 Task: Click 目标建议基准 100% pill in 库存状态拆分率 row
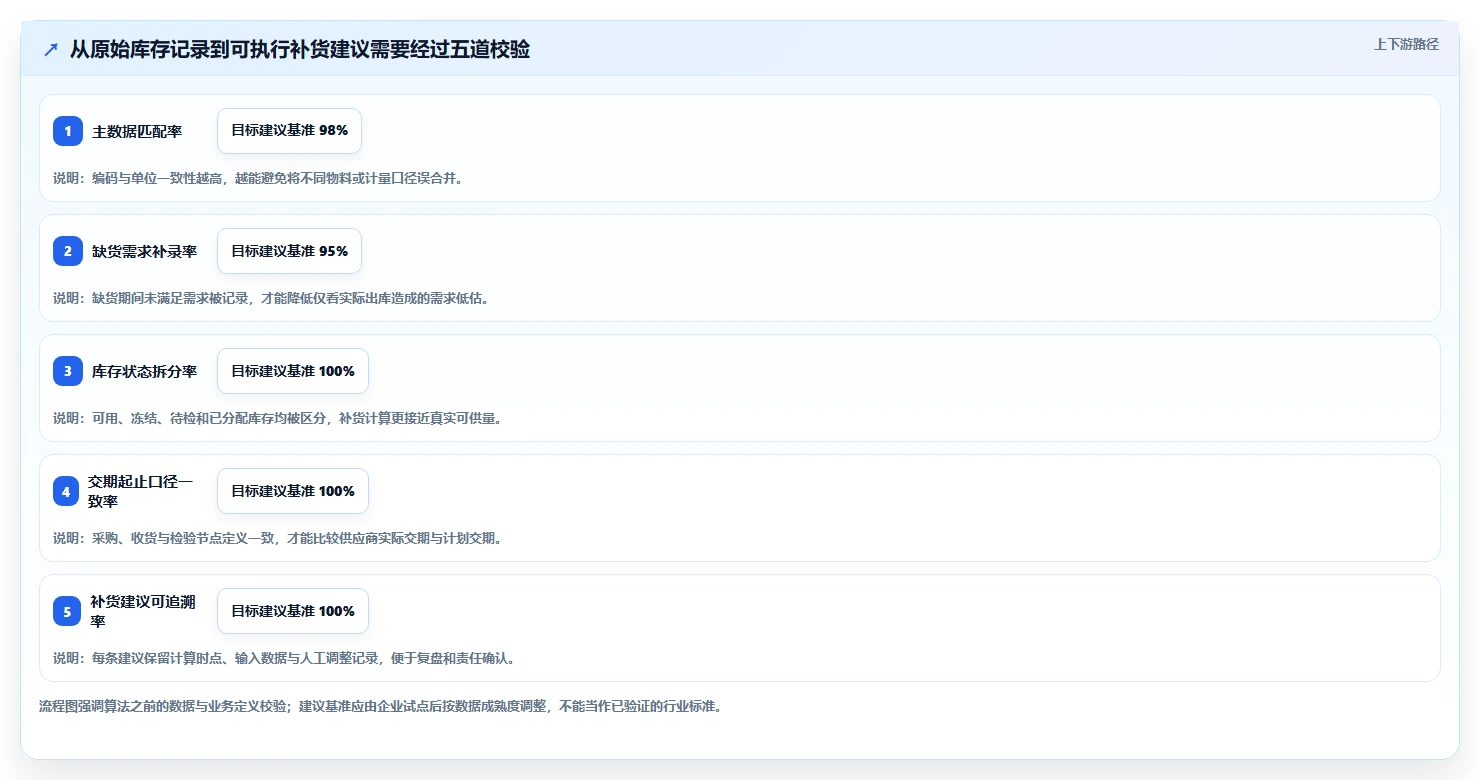293,371
